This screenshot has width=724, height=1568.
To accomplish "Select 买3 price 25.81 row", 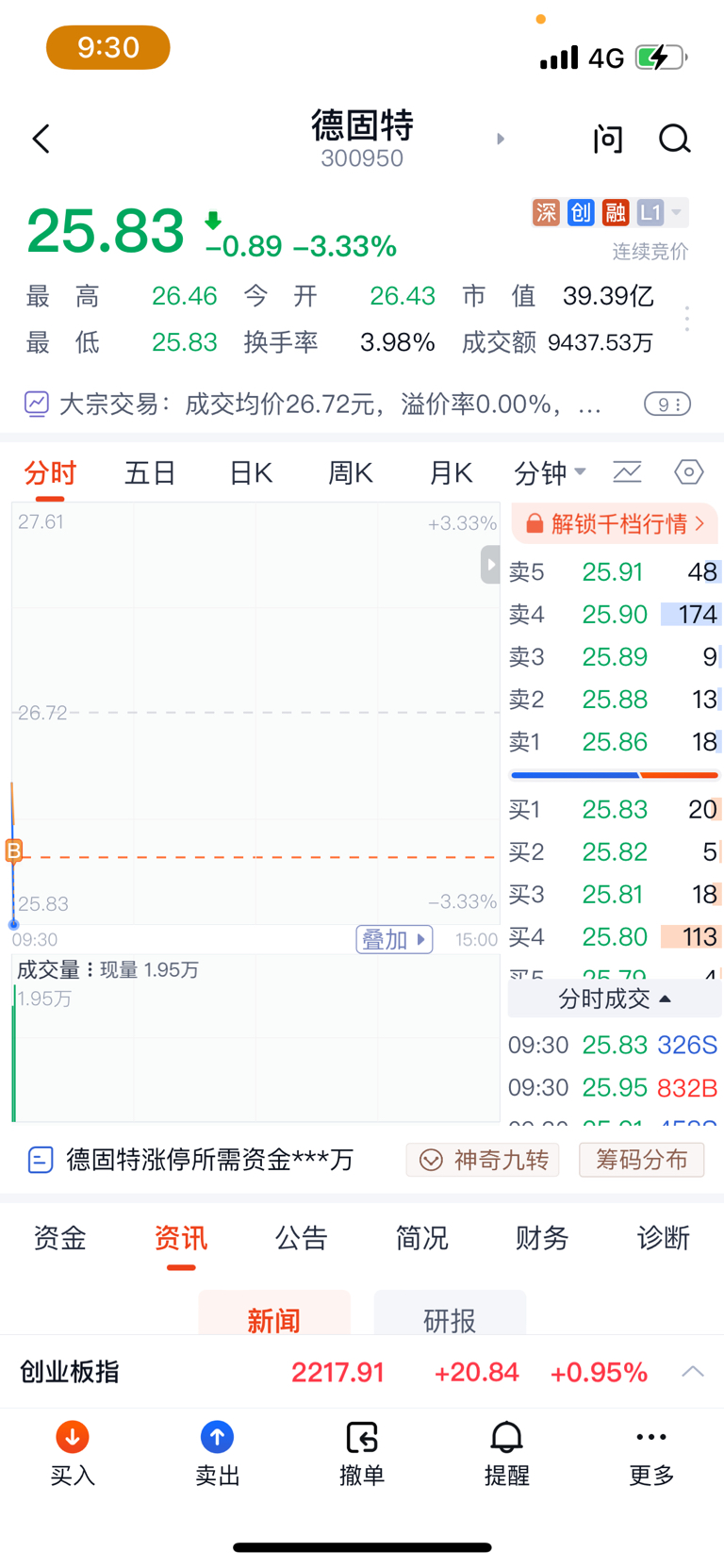I will tap(615, 894).
